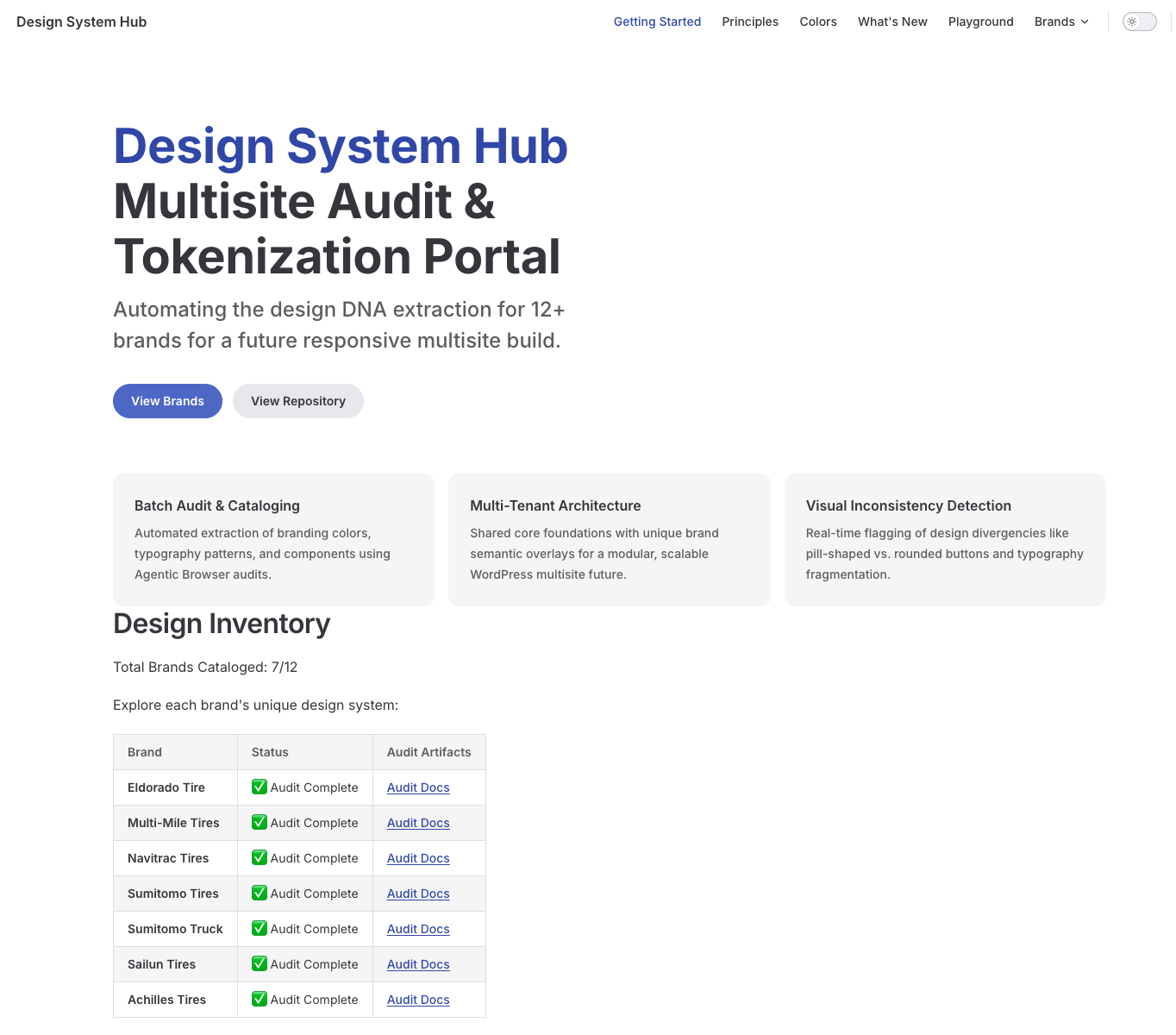Click the Total Brands Cataloged: 7/12 text
The height and width of the screenshot is (1035, 1176).
pos(205,668)
